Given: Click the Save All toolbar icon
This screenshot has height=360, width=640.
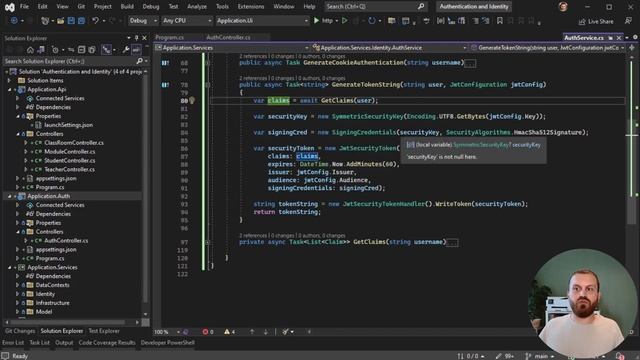Looking at the screenshot, I should [x=81, y=20].
